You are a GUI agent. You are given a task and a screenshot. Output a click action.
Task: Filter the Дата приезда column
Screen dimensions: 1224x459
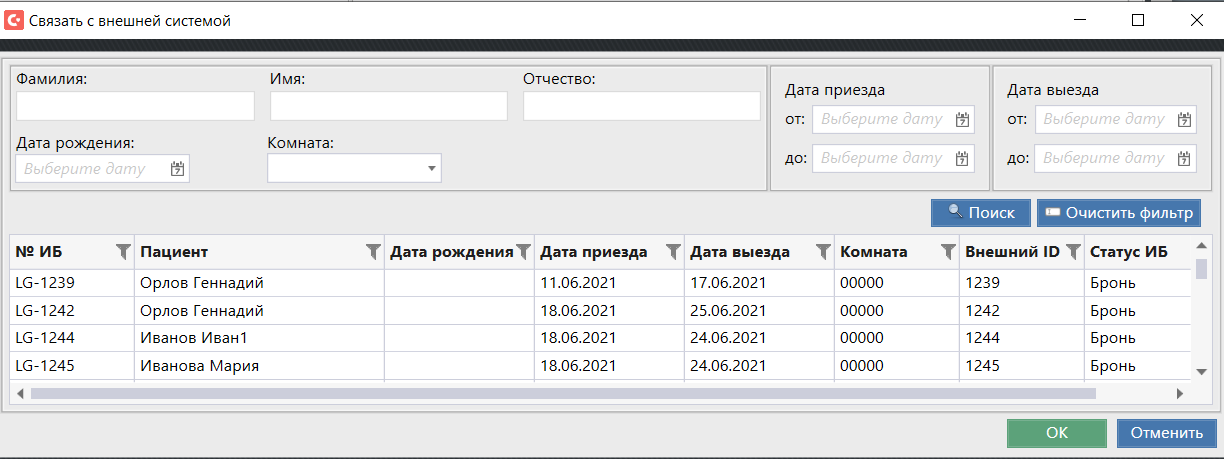point(673,251)
